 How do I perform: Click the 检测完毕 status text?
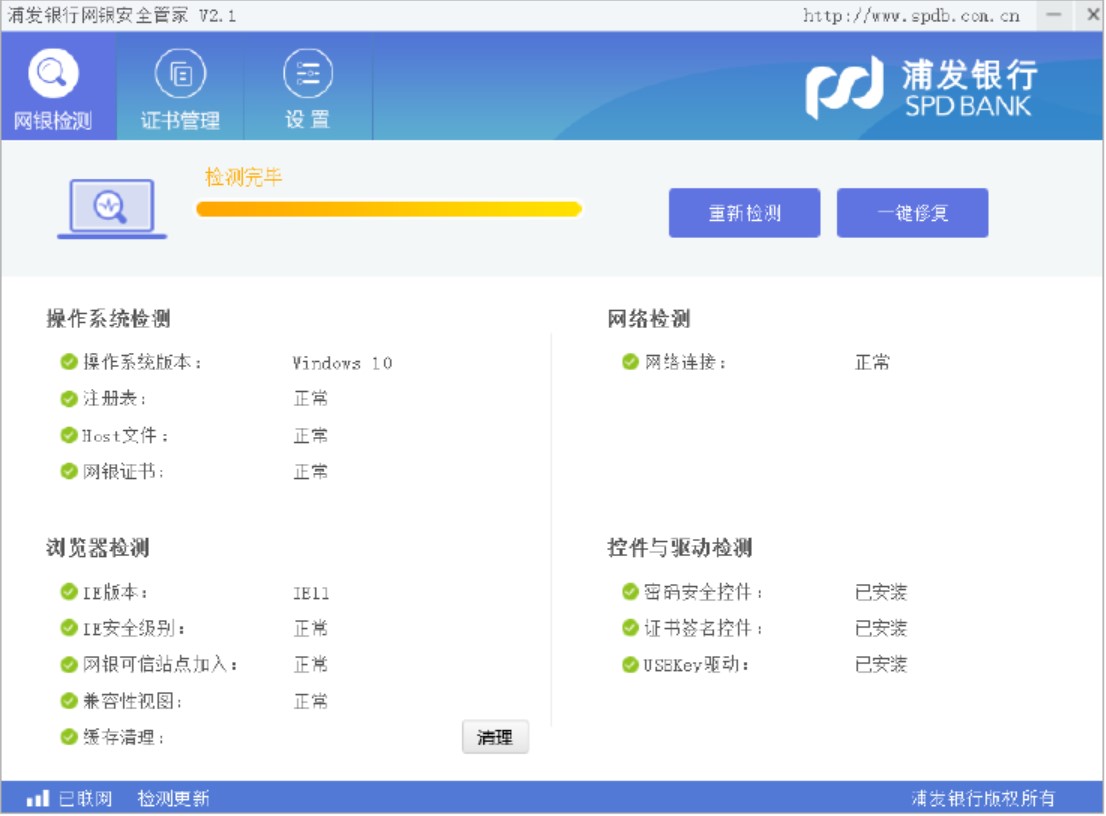(x=243, y=177)
